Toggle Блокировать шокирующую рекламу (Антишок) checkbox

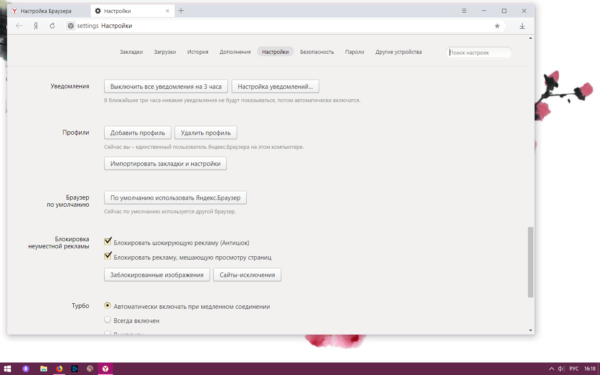[x=108, y=241]
